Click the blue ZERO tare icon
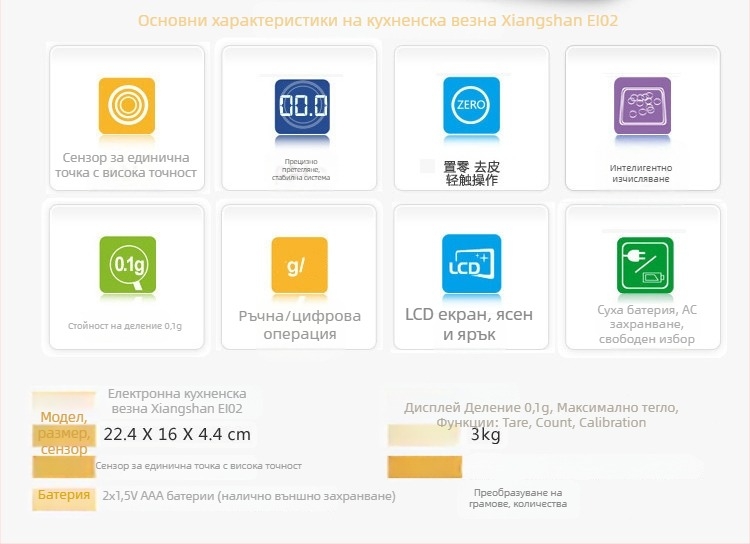Viewport: 750px width, 544px height. tap(472, 105)
